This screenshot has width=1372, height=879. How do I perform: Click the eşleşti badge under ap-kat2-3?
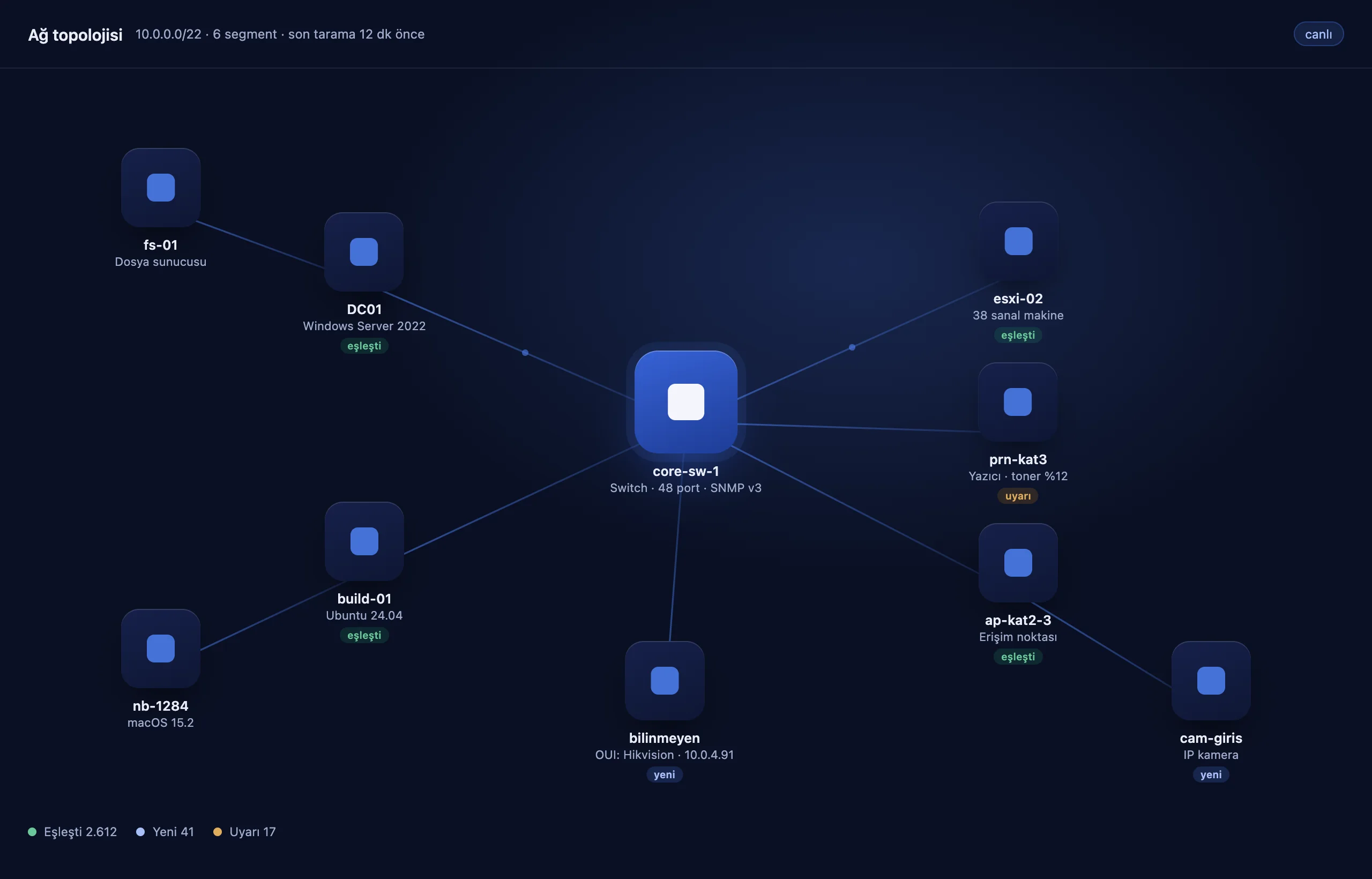point(1018,657)
